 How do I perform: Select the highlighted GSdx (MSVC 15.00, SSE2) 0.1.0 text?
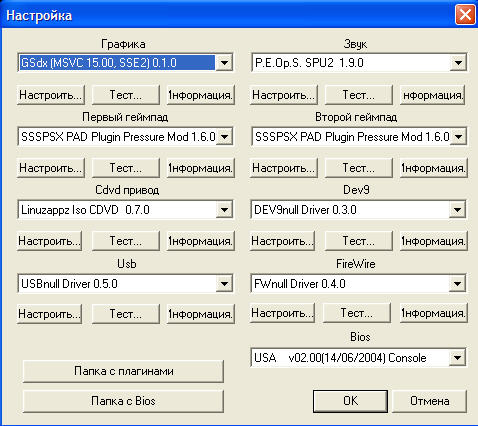99,63
